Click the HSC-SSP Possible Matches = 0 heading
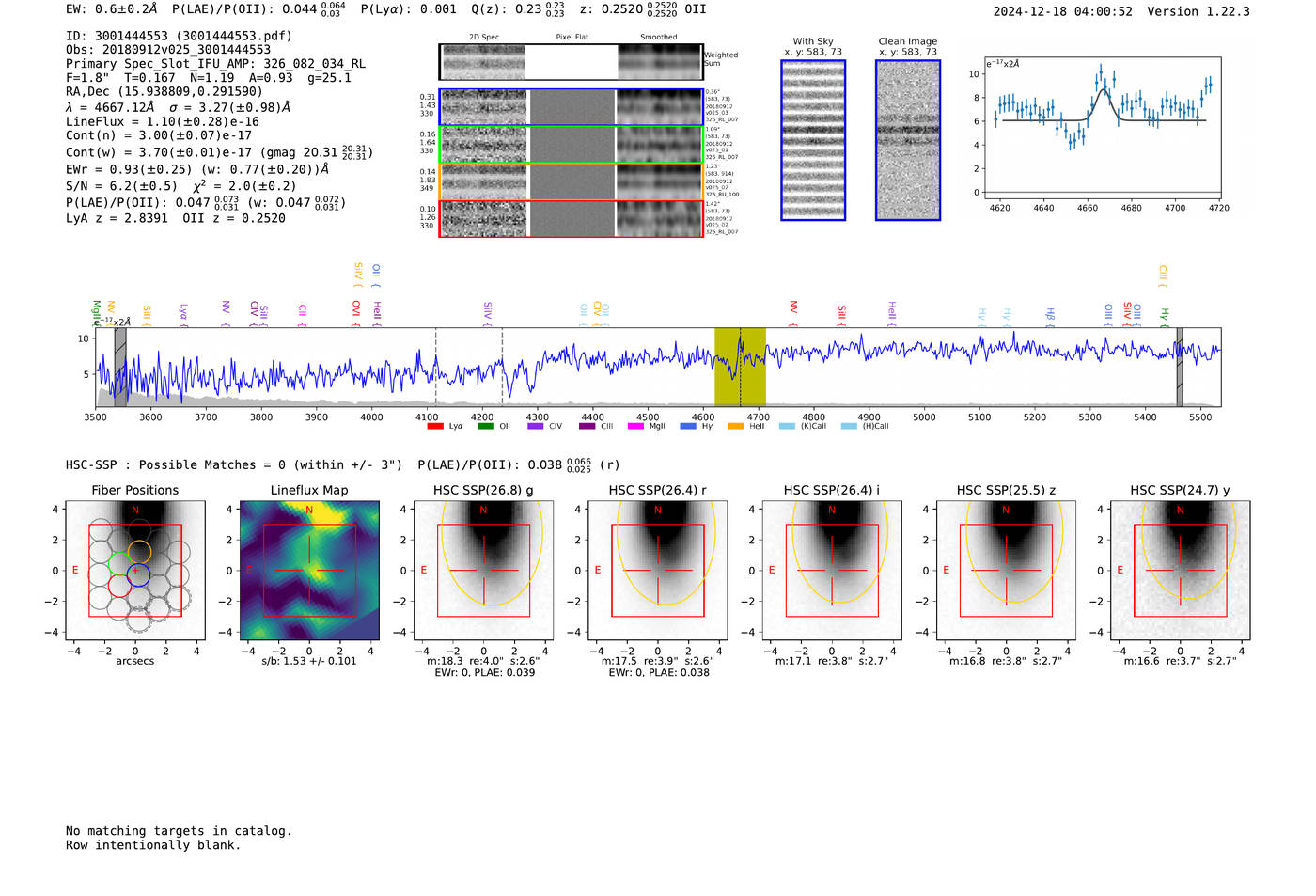Image resolution: width=1316 pixels, height=896 pixels. pyautogui.click(x=234, y=464)
